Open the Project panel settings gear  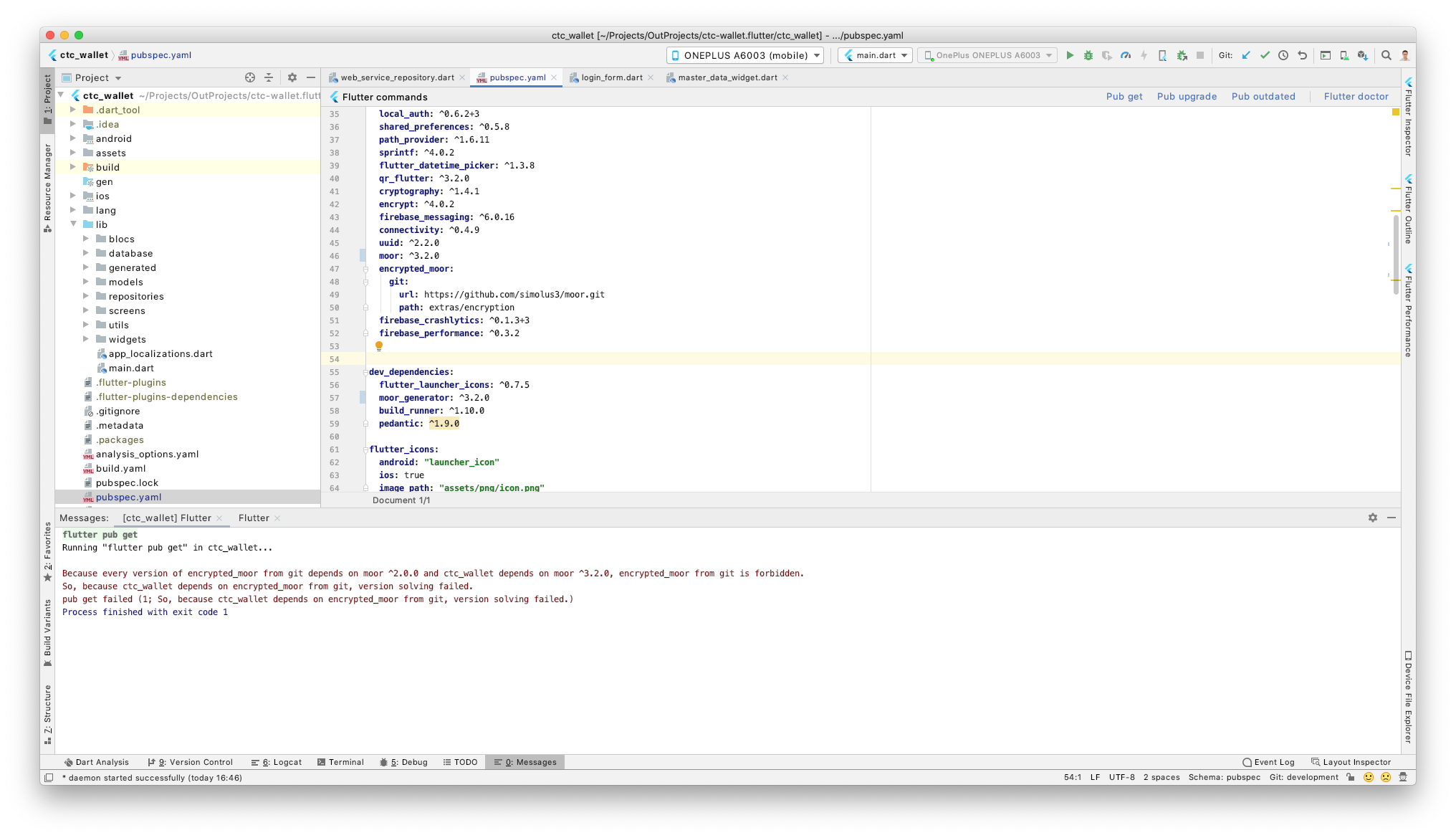pyautogui.click(x=292, y=77)
